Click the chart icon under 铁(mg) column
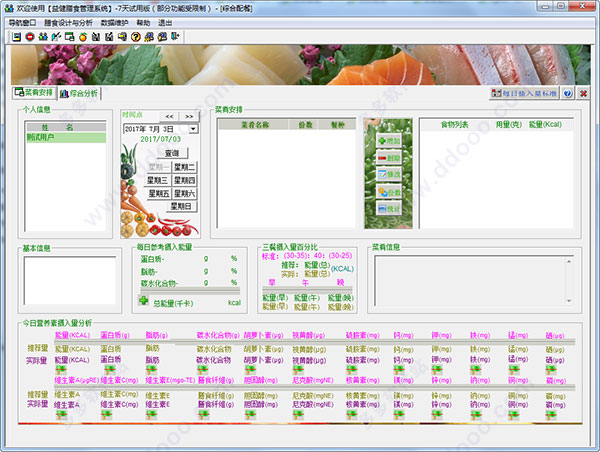Viewport: 600px width, 452px height. click(475, 370)
